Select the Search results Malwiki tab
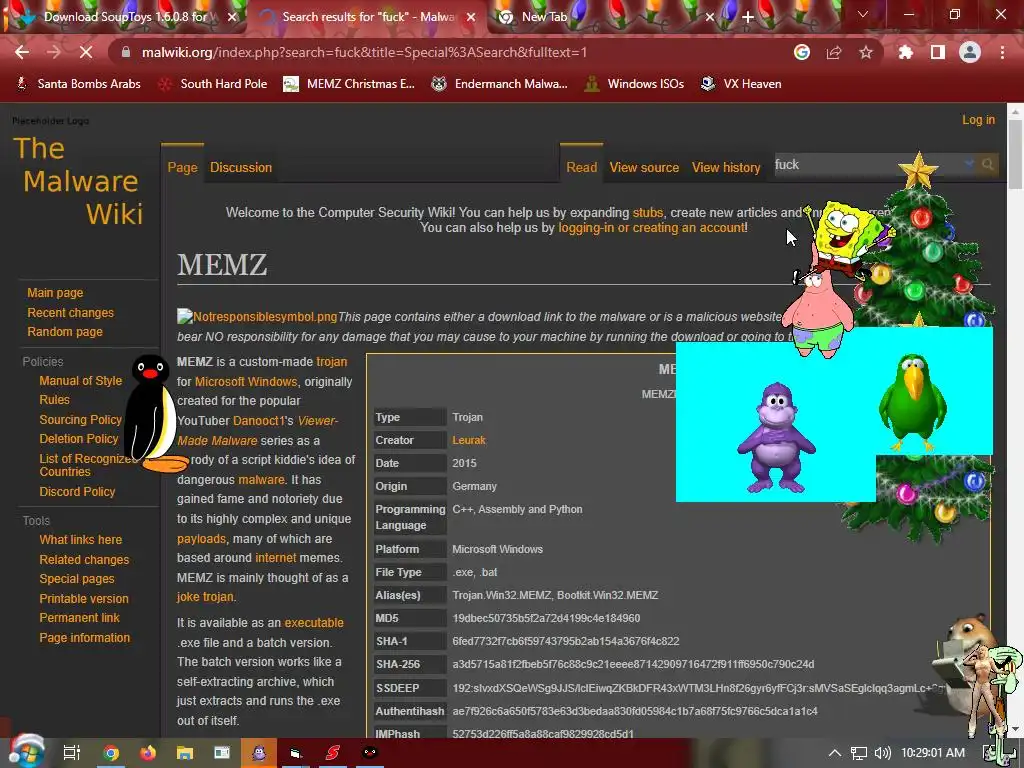The image size is (1024, 768). coord(366,17)
